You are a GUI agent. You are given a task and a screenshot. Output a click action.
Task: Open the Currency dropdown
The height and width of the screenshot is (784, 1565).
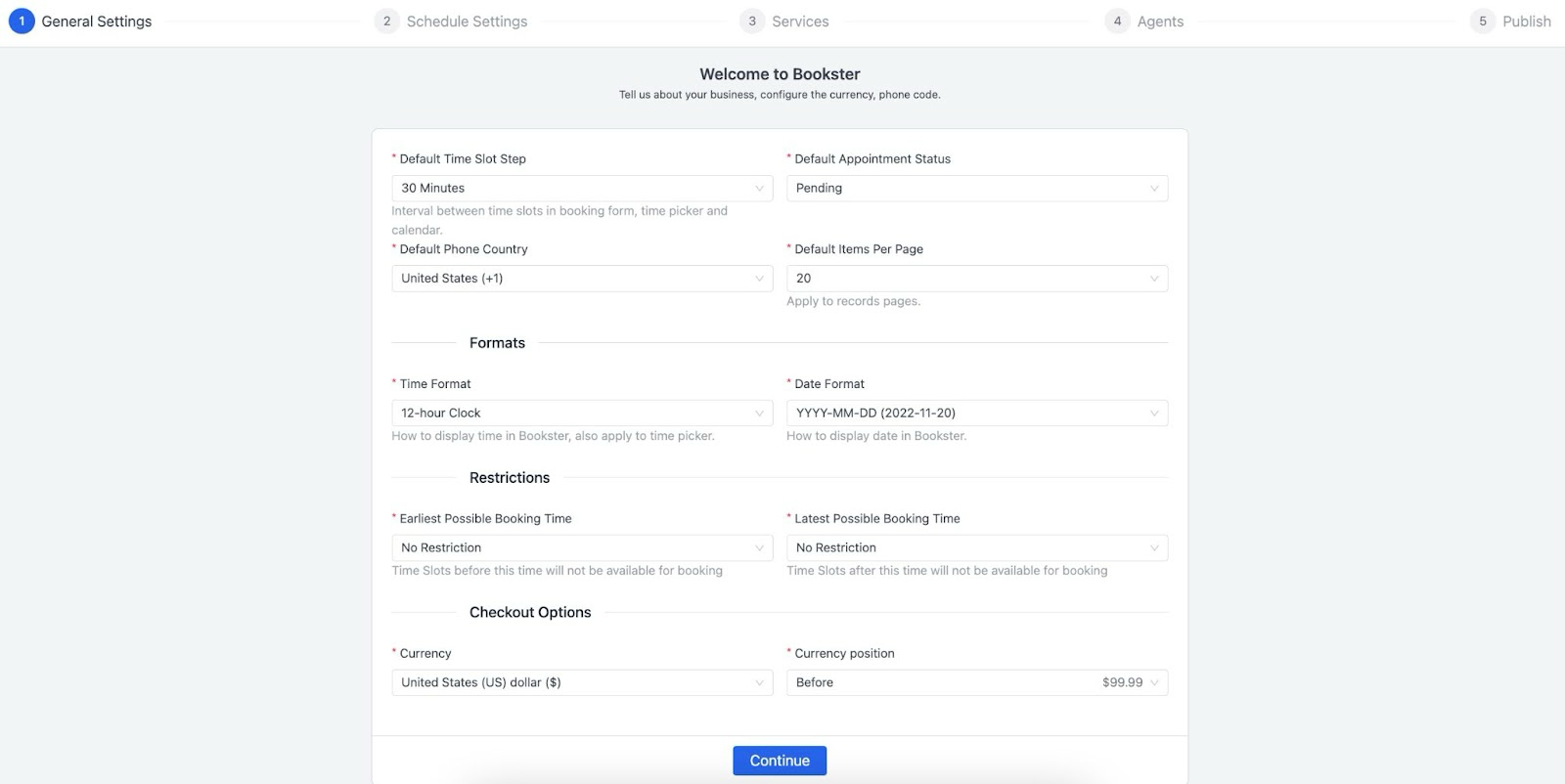pos(582,682)
